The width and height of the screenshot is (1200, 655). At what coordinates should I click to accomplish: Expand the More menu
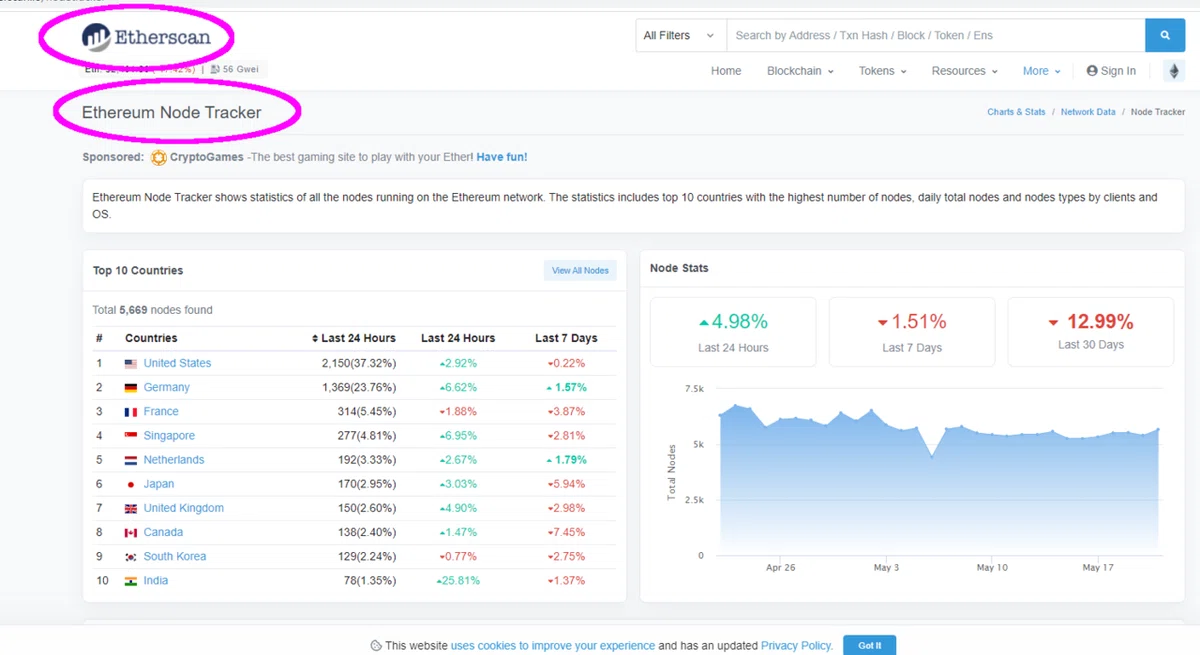pos(1042,71)
